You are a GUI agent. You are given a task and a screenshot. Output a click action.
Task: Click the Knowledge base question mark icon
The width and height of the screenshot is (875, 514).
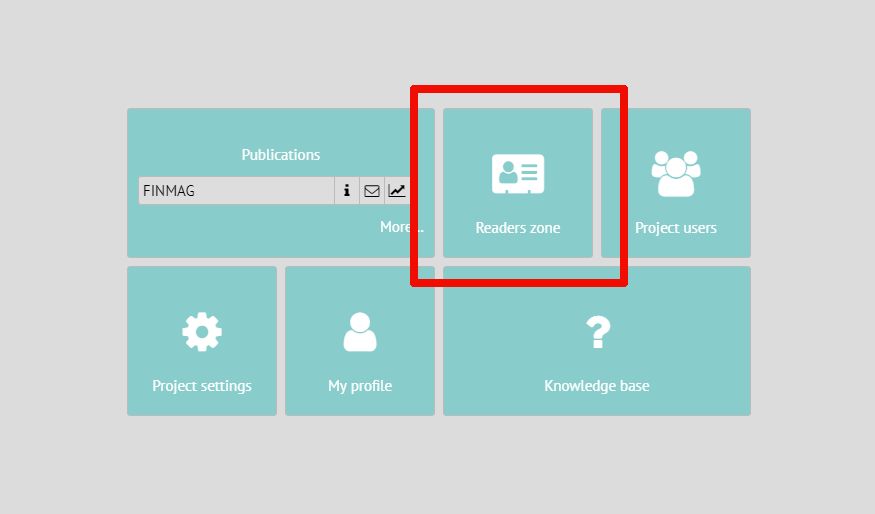pos(597,331)
